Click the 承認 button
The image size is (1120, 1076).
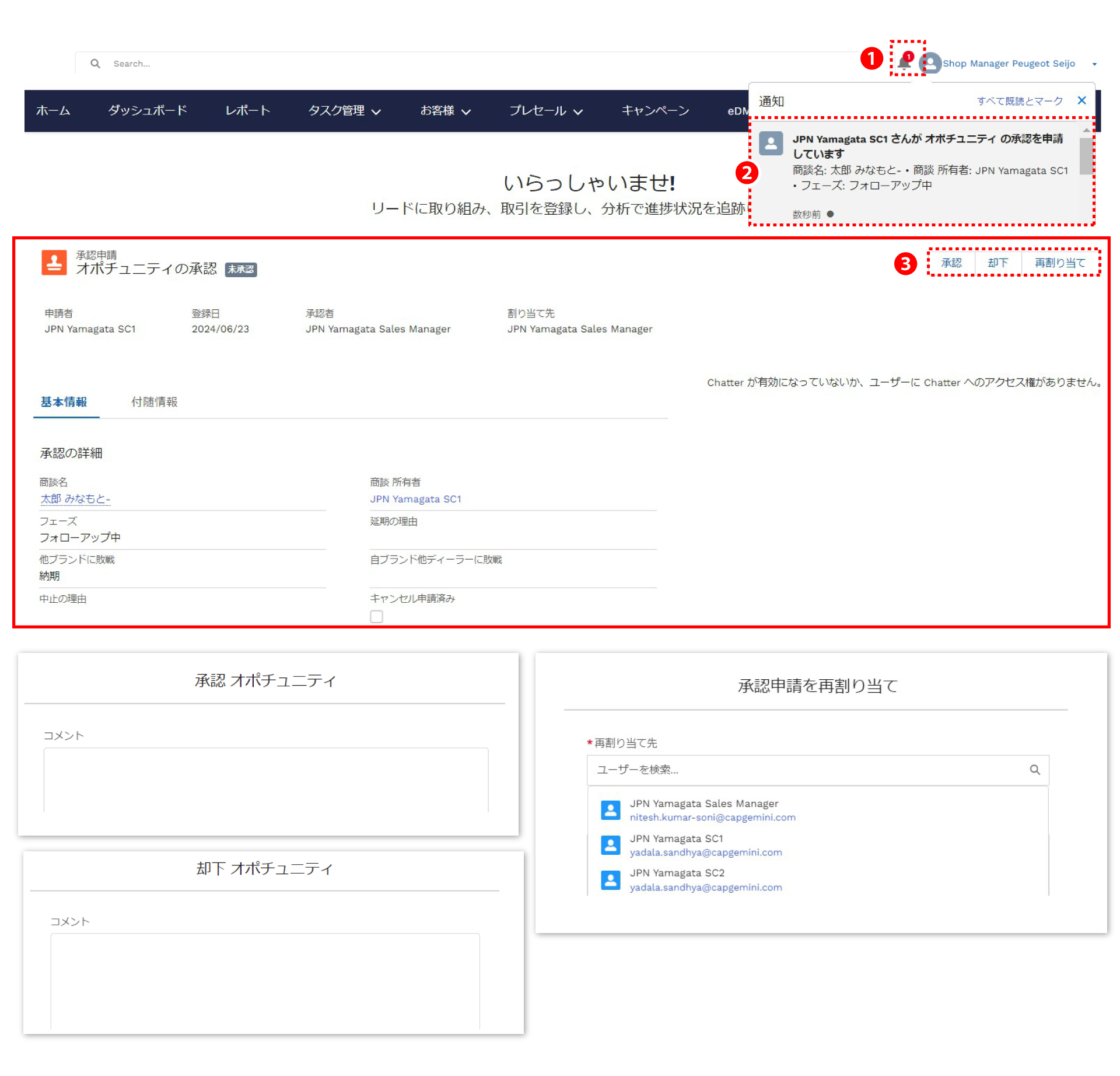(x=951, y=263)
